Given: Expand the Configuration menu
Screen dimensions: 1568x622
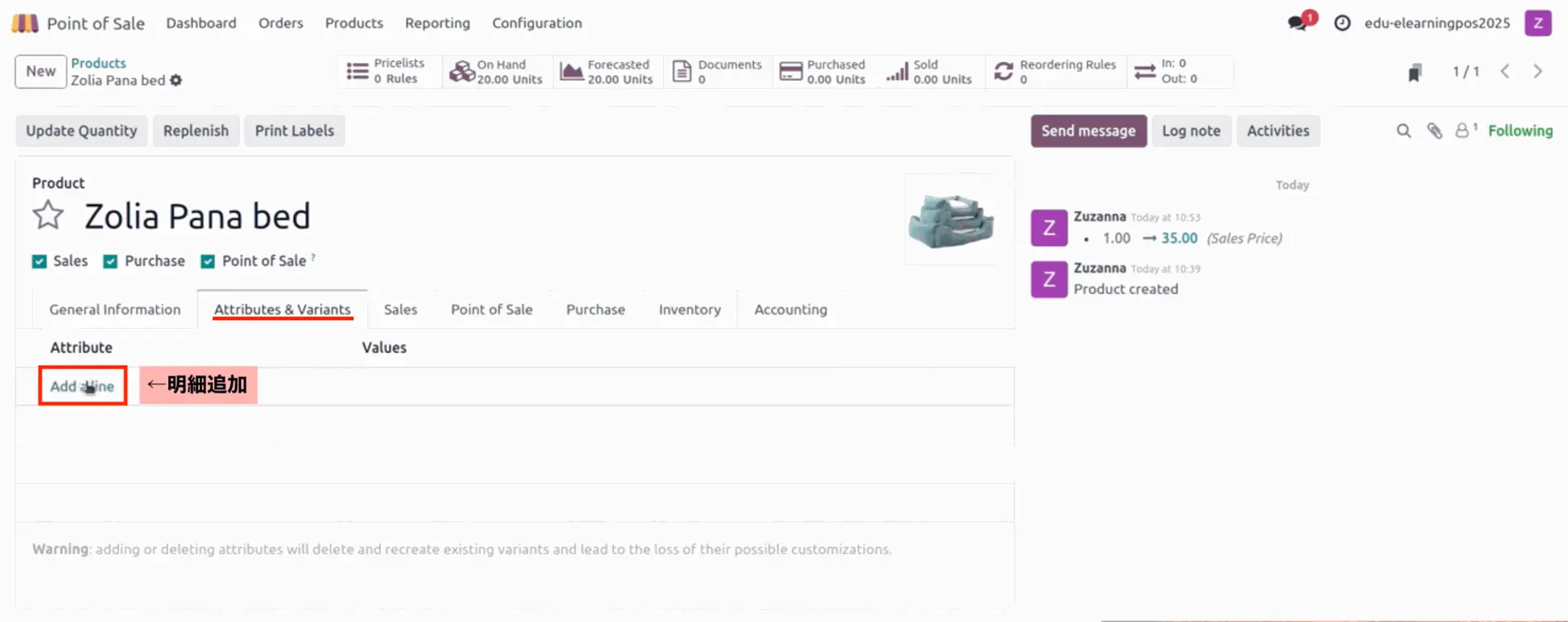Looking at the screenshot, I should click(x=537, y=23).
